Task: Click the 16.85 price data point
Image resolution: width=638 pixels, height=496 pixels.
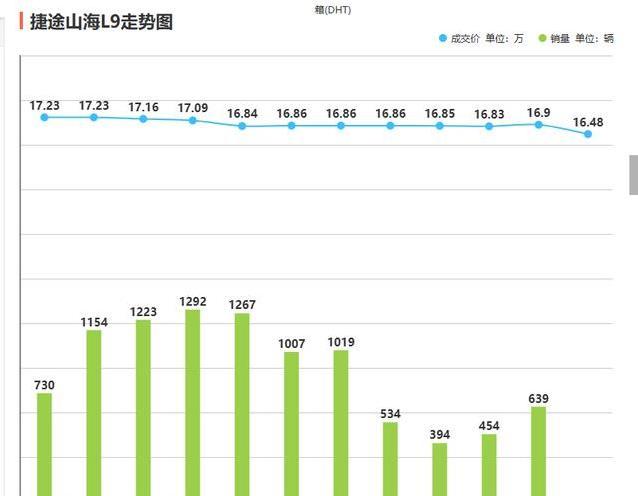Action: click(x=440, y=126)
